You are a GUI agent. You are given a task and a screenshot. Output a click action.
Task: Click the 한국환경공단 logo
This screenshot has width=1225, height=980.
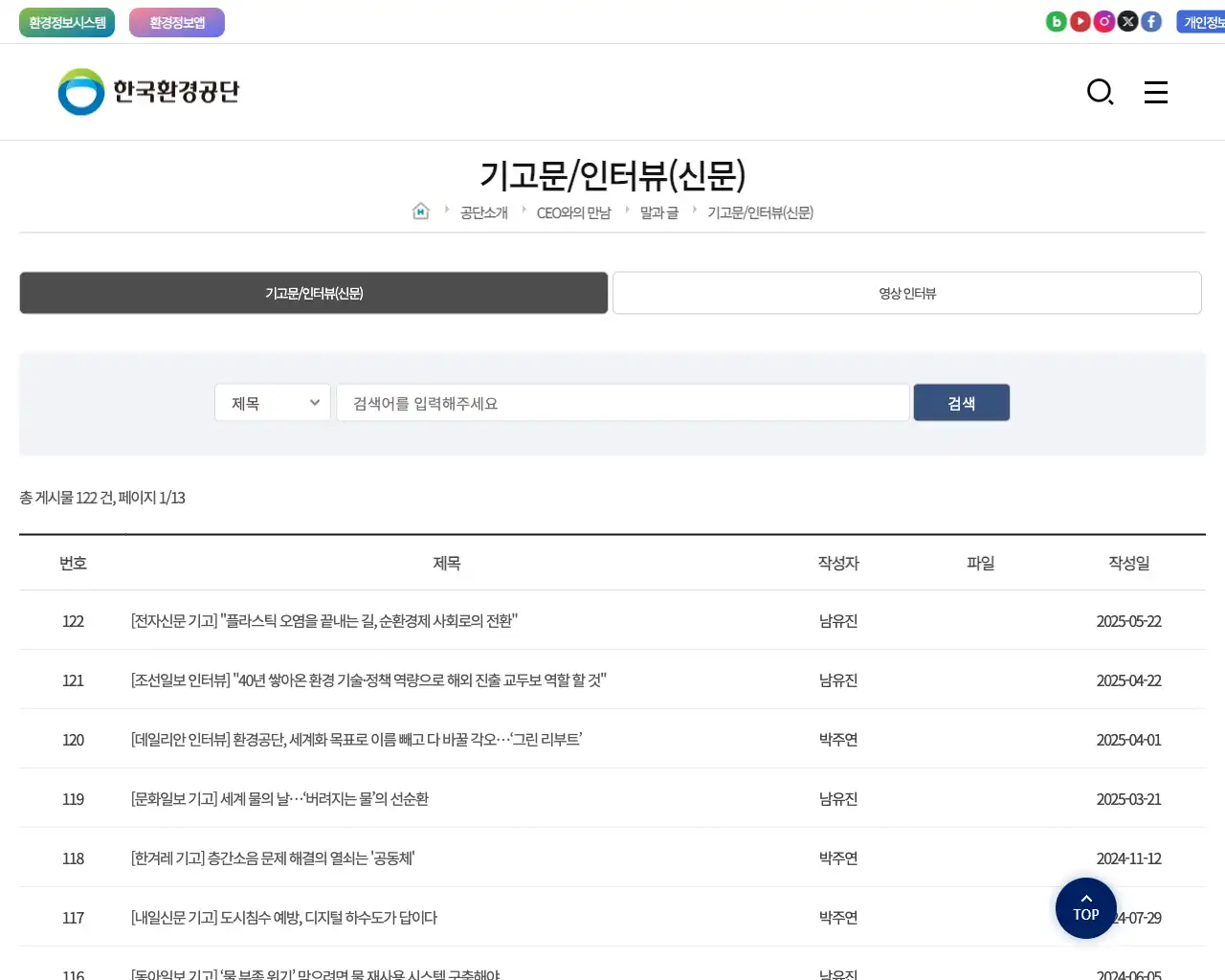pos(146,91)
